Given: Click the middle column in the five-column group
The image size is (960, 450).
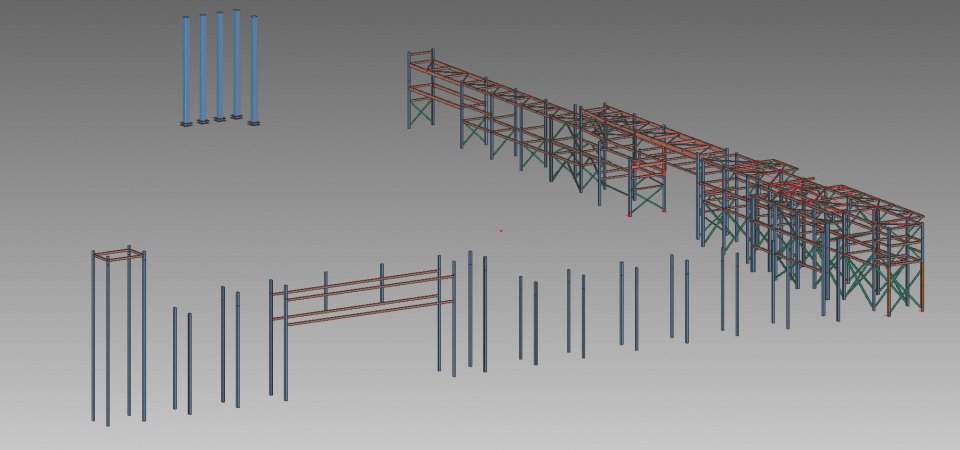Looking at the screenshot, I should coord(220,66).
